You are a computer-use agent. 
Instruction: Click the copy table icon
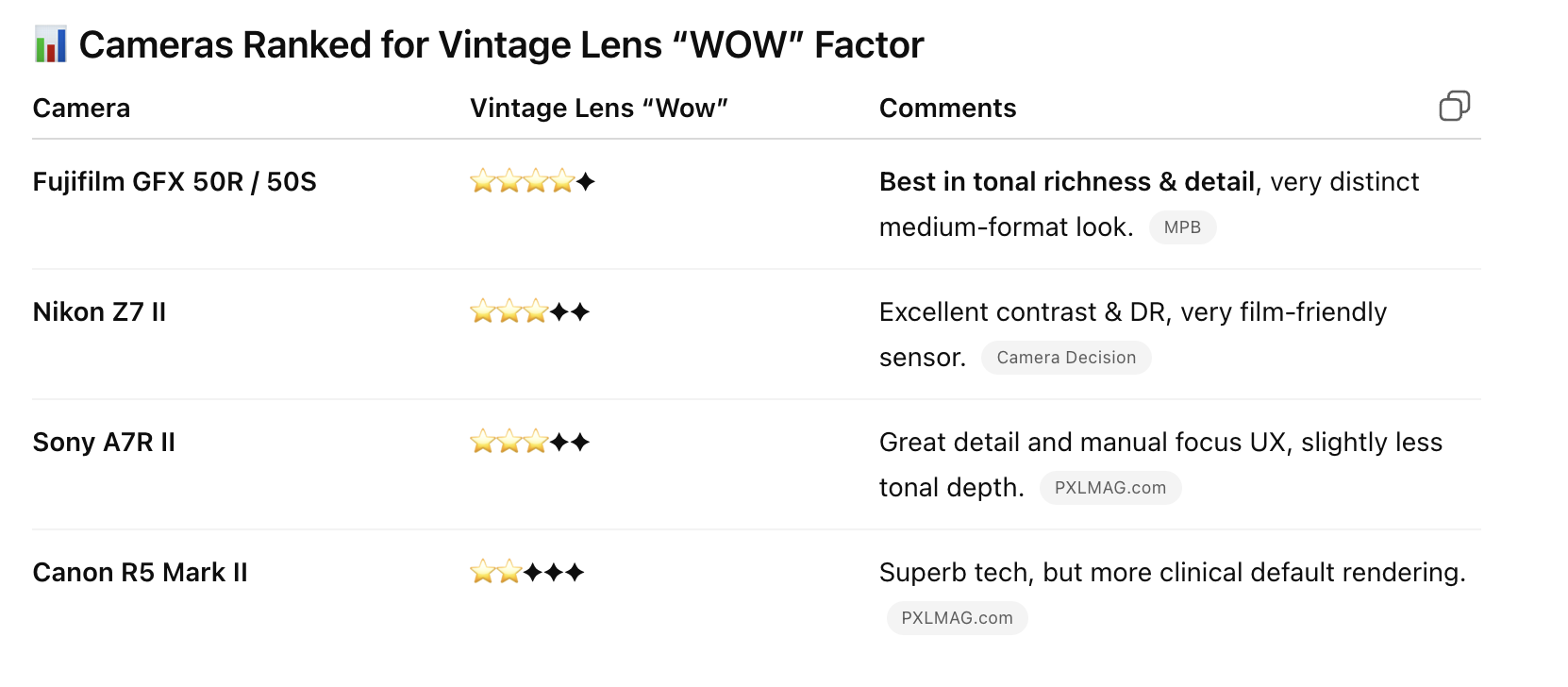1454,106
